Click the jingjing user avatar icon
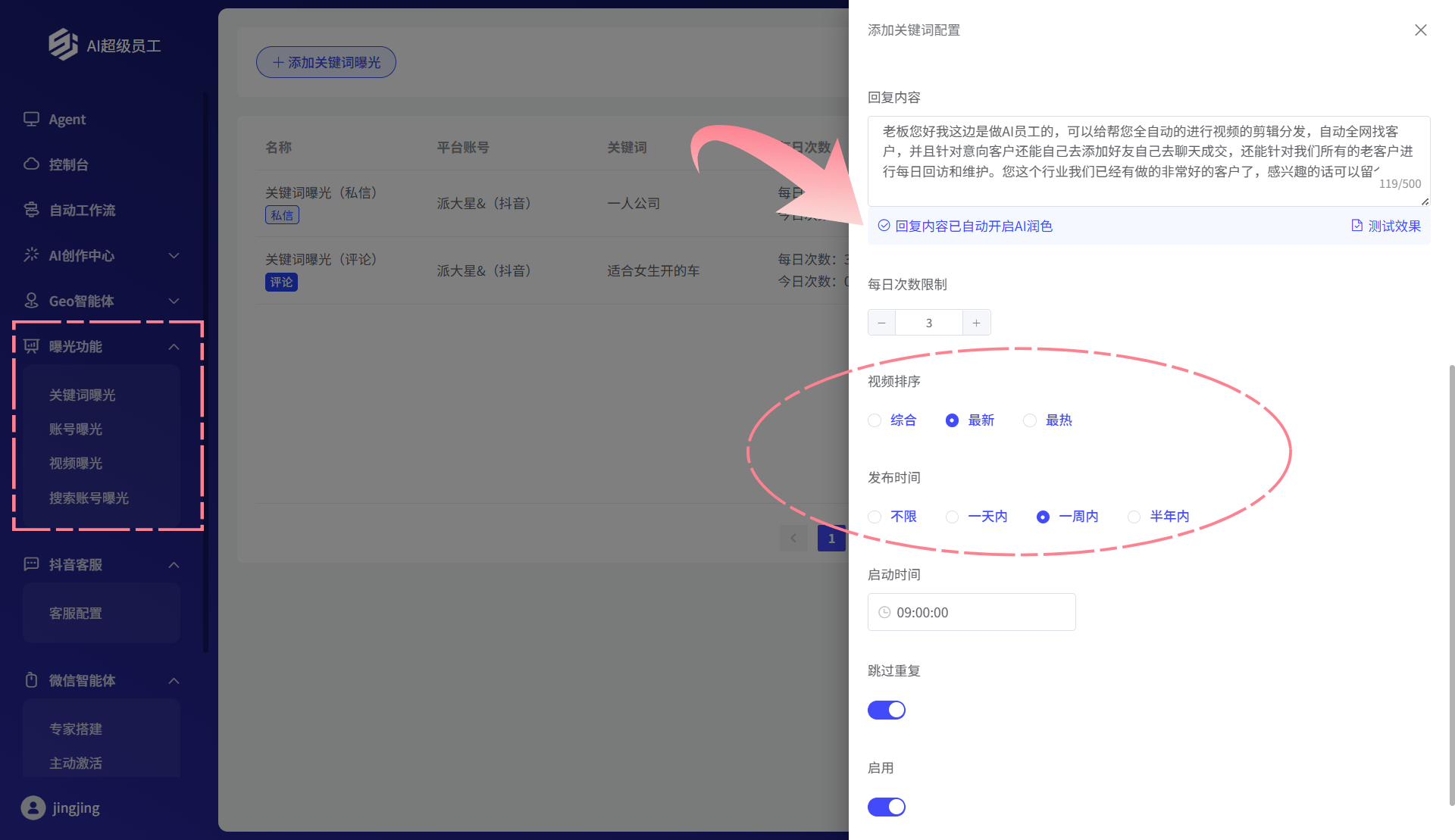The width and height of the screenshot is (1455, 840). (33, 807)
